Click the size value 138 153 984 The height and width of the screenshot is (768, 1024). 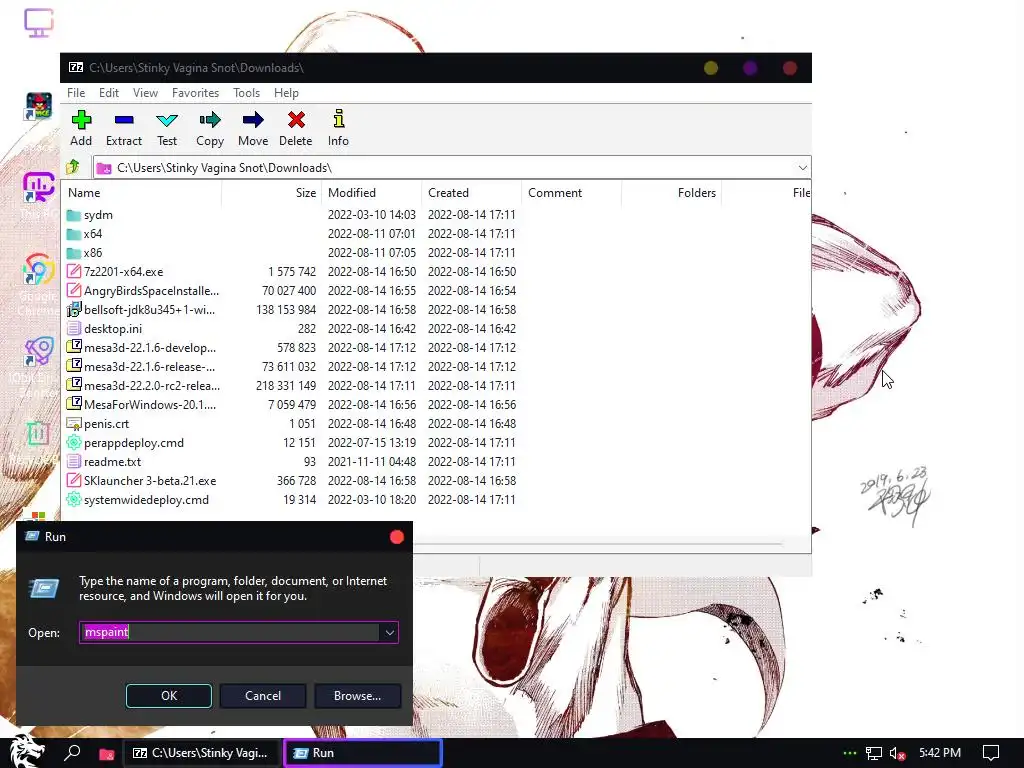286,310
